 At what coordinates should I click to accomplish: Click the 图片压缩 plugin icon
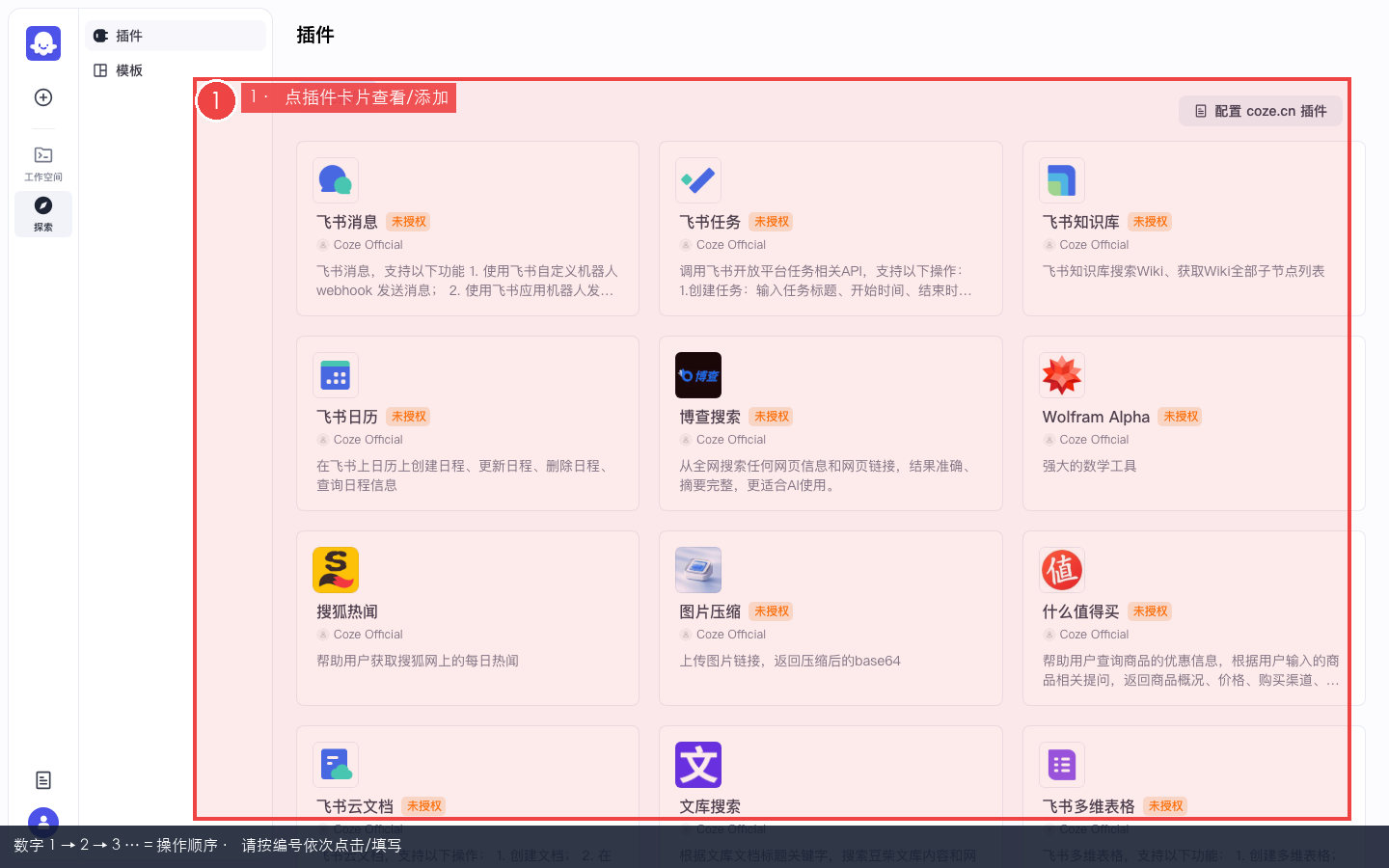click(x=698, y=570)
